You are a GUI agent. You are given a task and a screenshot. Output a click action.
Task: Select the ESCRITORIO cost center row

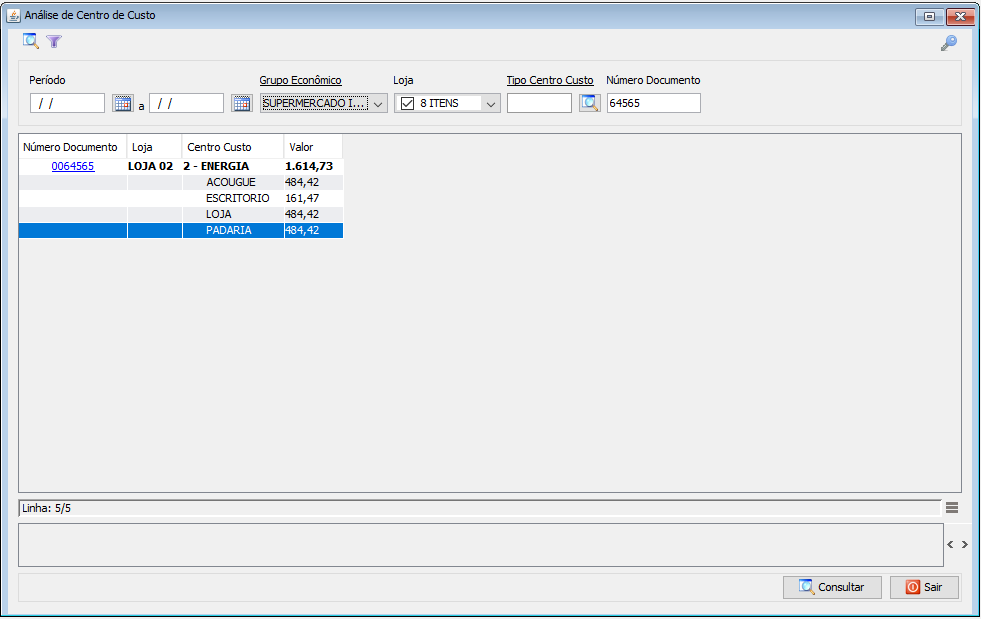237,198
